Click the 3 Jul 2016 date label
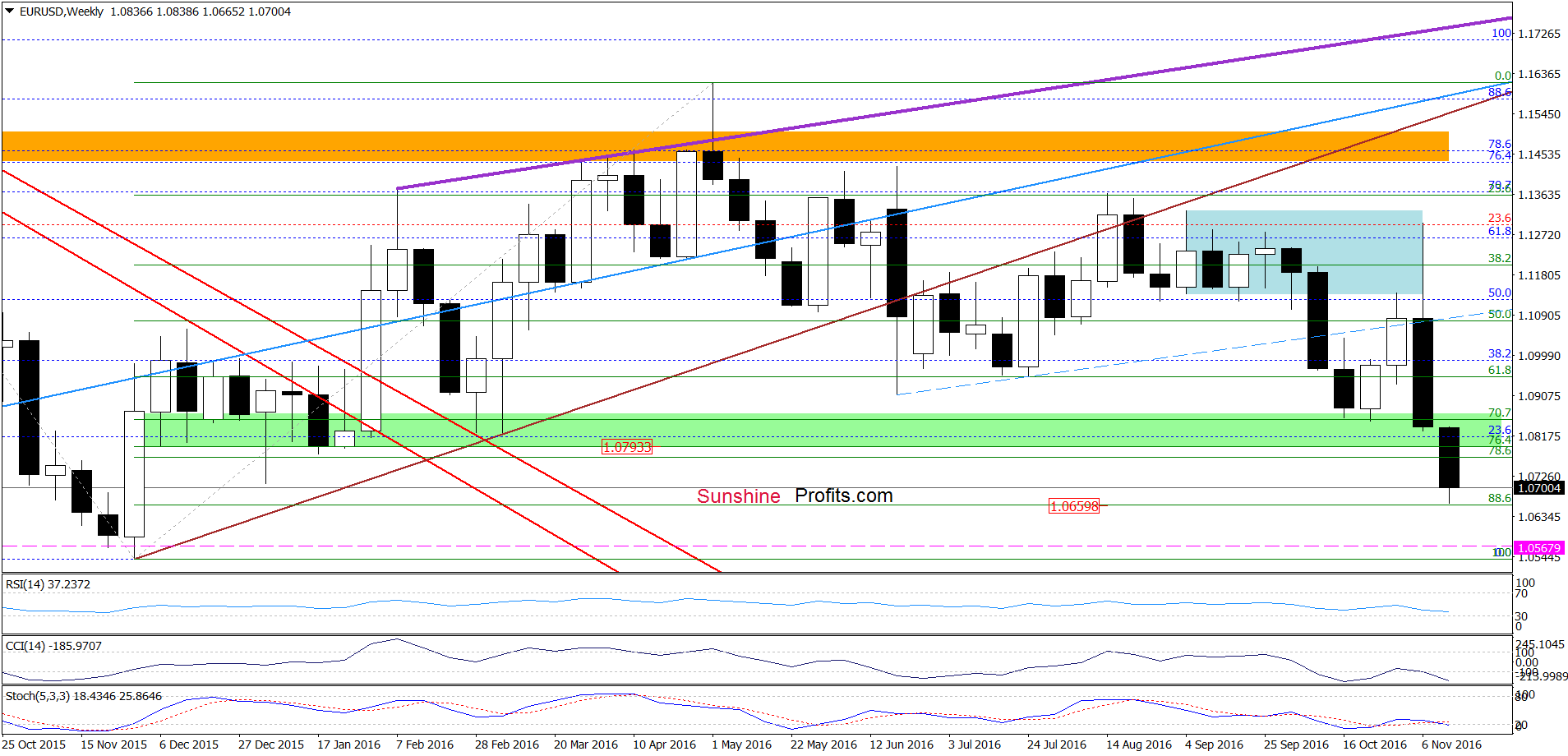Screen dimensions: 1568x756 click(x=975, y=744)
